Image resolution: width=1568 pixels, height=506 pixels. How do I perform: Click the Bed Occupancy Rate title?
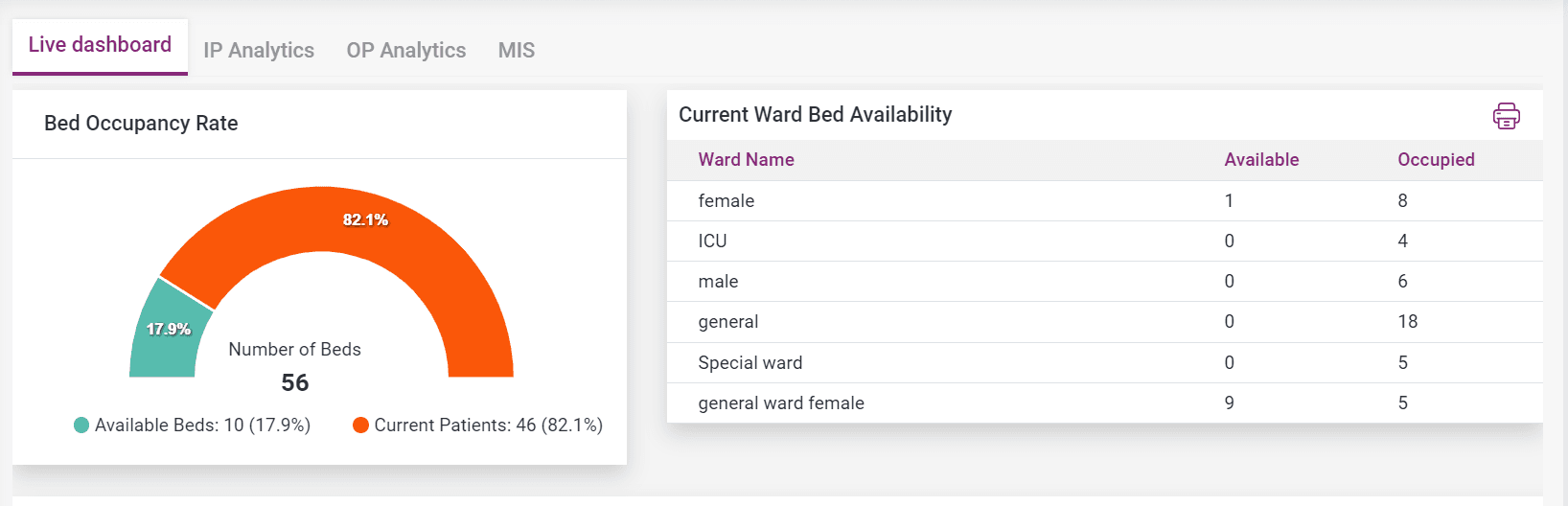(141, 124)
